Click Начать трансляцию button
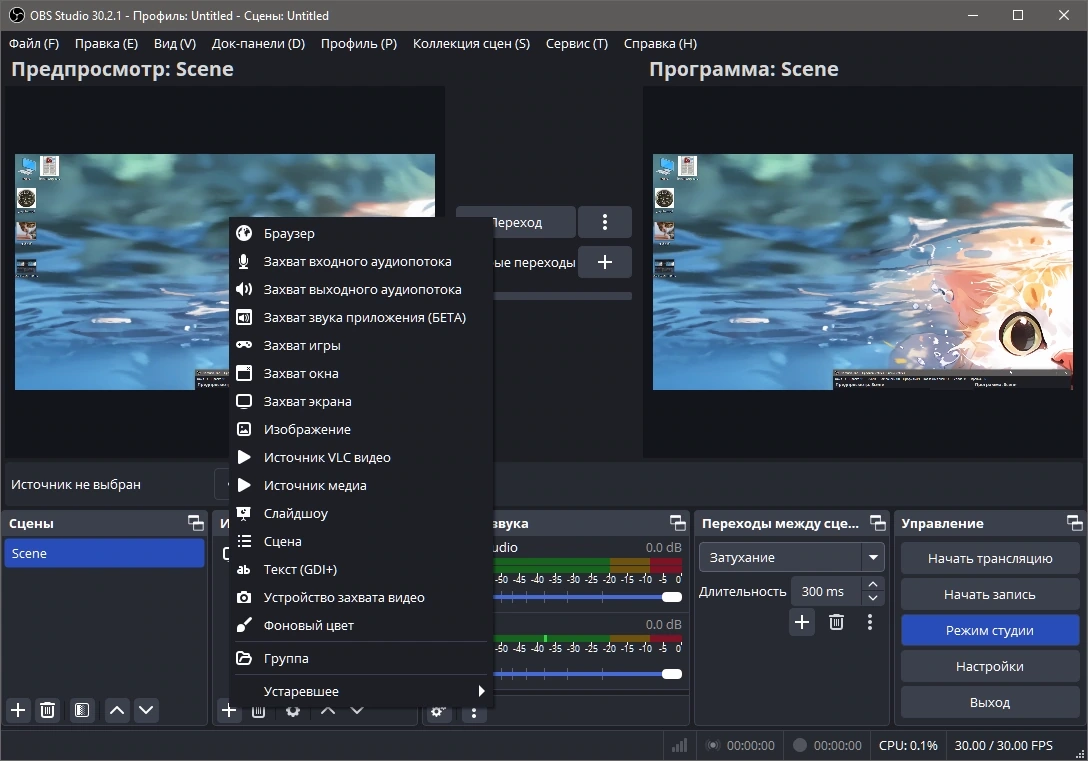 point(990,558)
